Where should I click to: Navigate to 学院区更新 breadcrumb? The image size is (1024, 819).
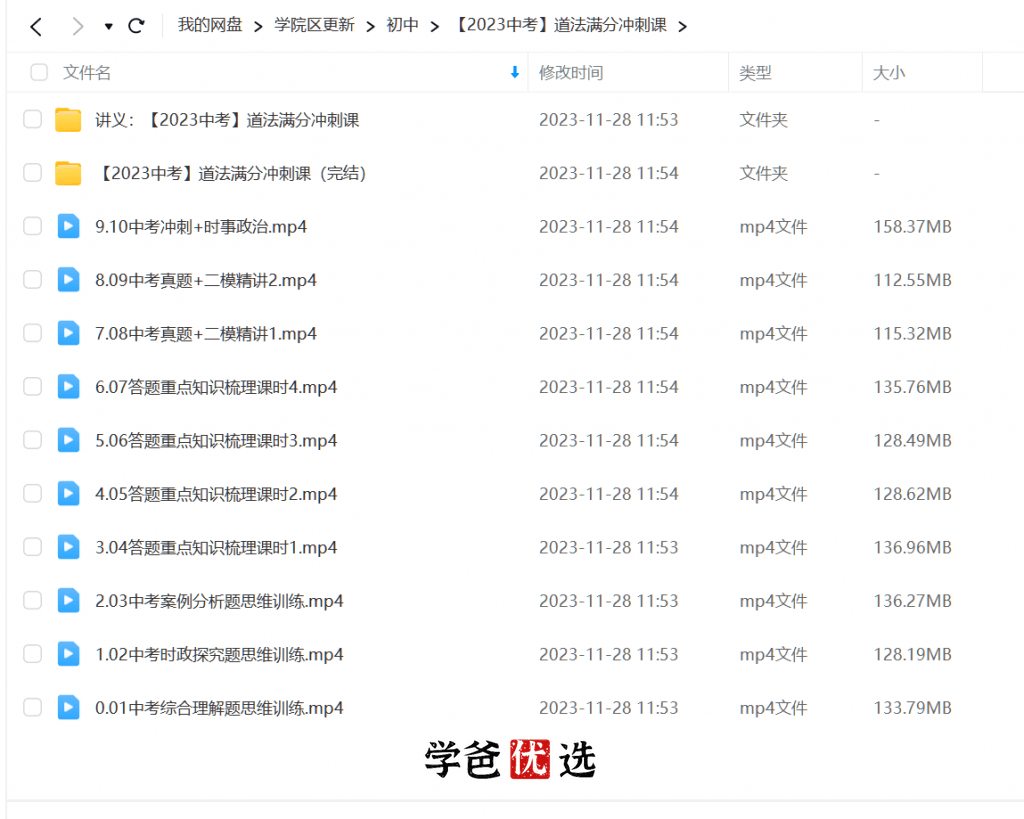click(x=314, y=25)
